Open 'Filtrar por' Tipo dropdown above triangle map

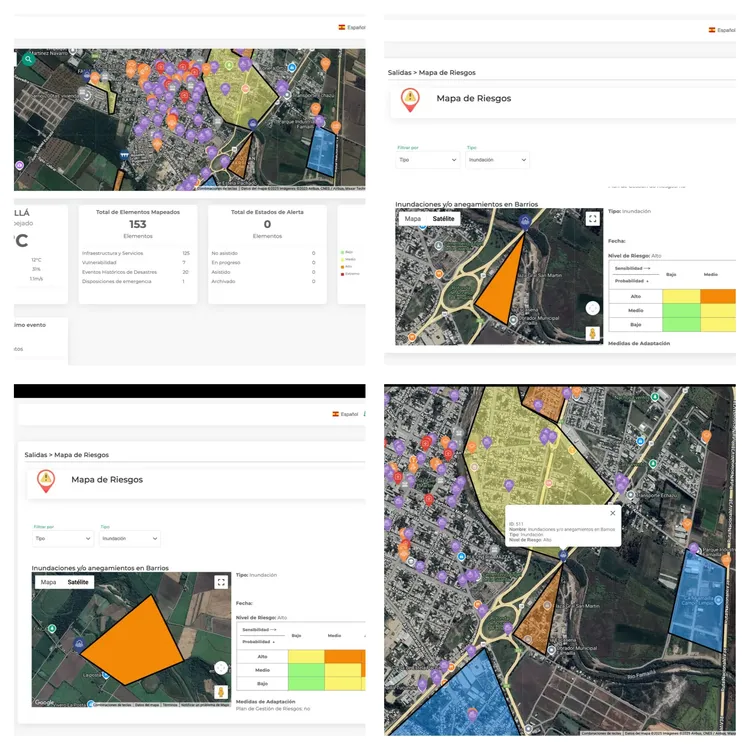pyautogui.click(x=428, y=159)
